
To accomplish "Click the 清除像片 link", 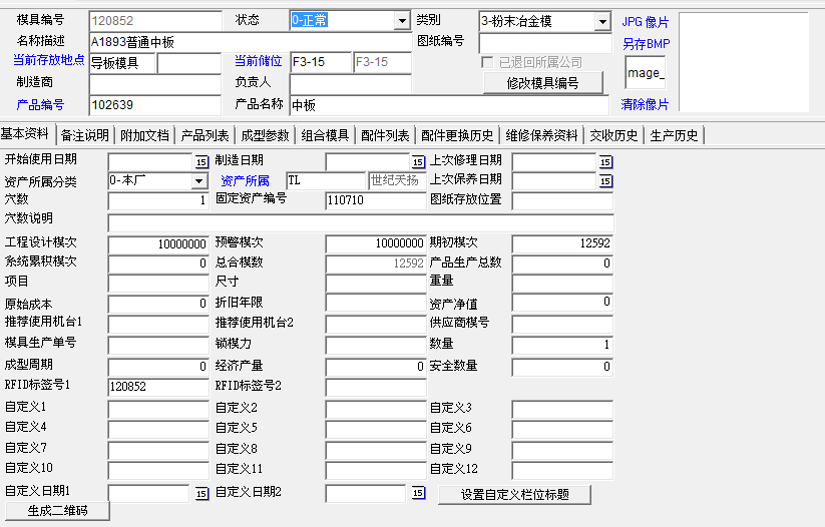I will tap(645, 104).
